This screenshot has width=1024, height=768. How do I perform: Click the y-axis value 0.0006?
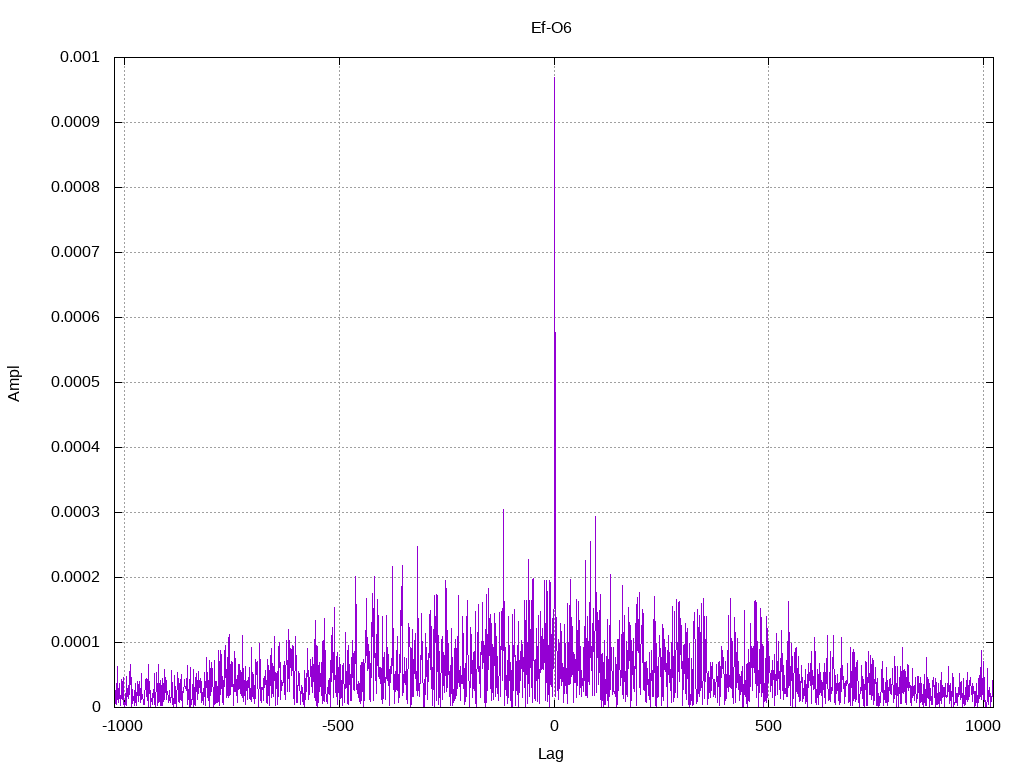click(76, 317)
